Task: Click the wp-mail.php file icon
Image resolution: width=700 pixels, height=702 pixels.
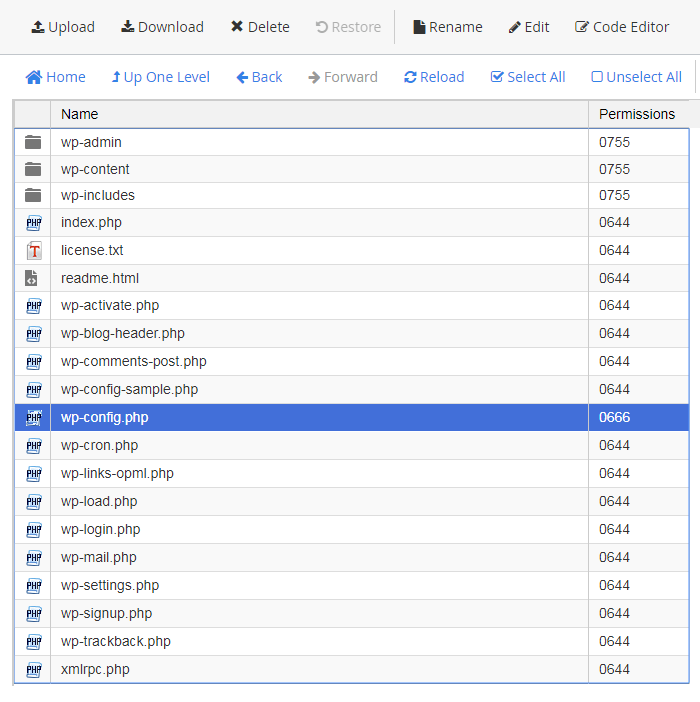Action: (34, 558)
